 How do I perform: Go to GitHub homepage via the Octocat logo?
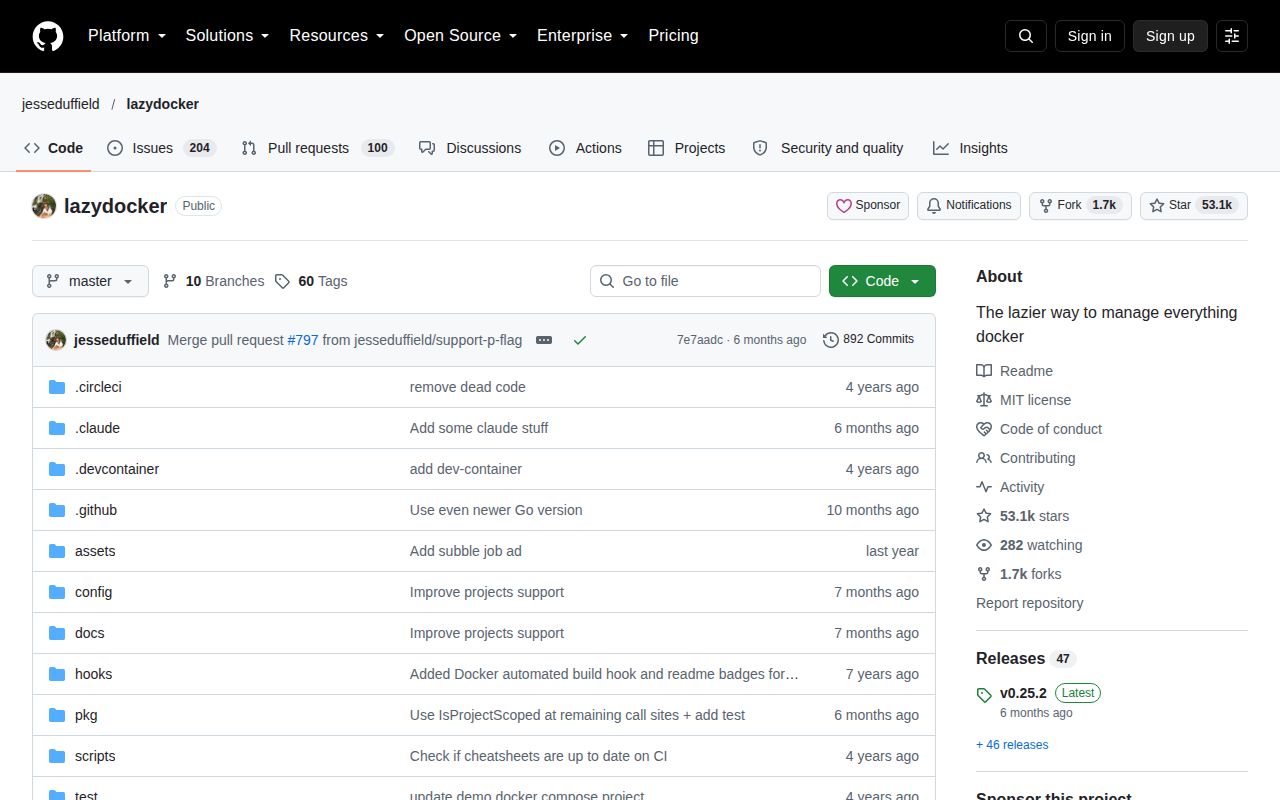click(48, 36)
